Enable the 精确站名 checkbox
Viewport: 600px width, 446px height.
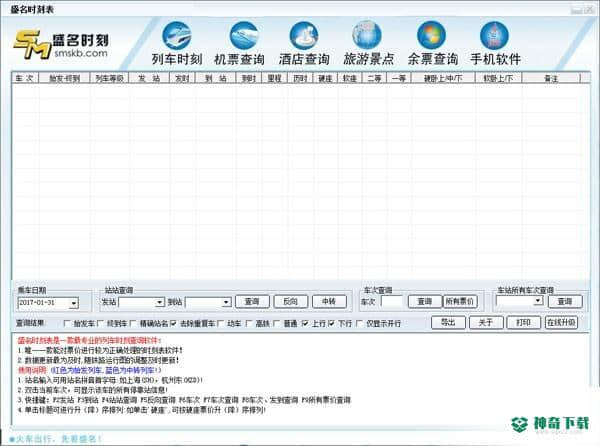click(x=133, y=324)
